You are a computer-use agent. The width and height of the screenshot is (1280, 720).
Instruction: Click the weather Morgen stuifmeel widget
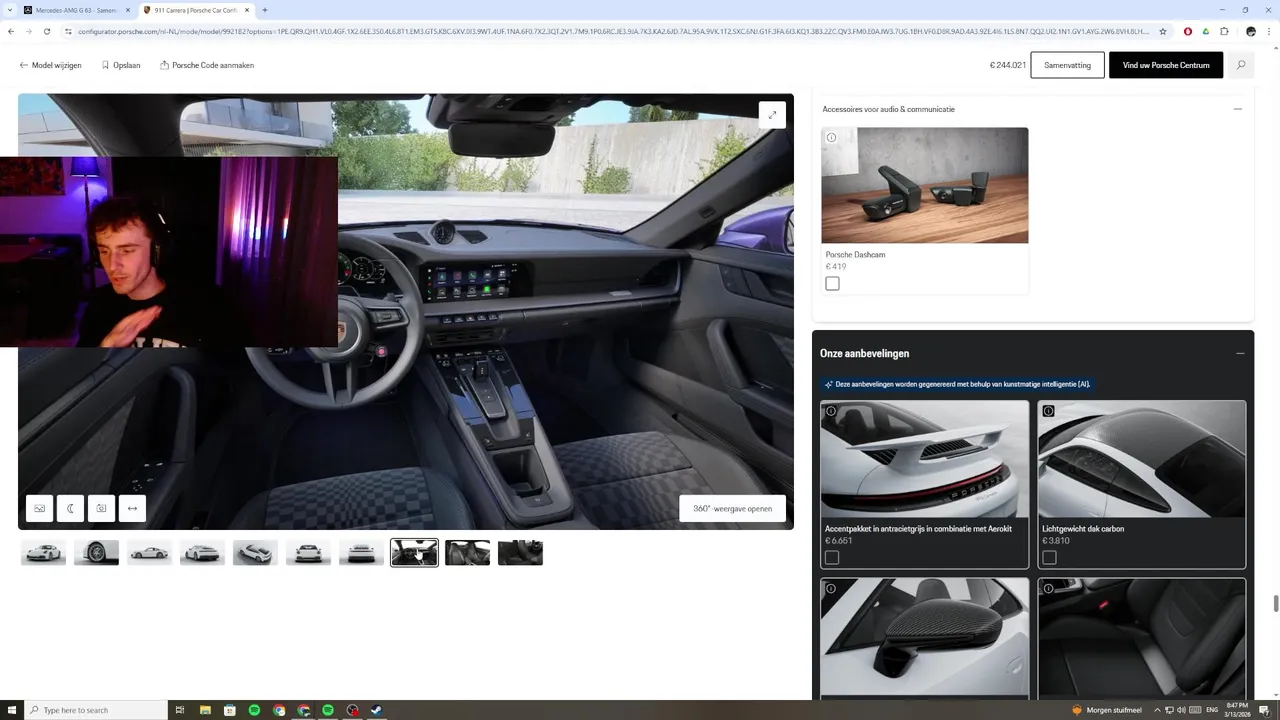[1106, 710]
